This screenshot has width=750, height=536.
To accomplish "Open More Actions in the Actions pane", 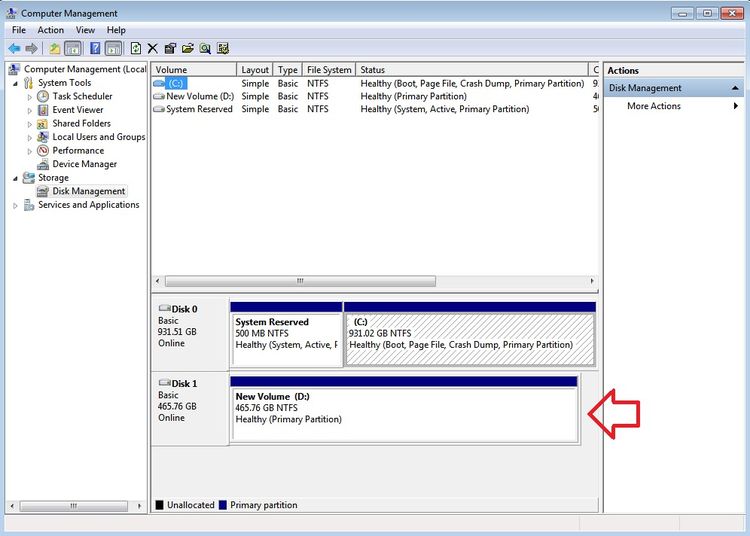I will (x=654, y=106).
